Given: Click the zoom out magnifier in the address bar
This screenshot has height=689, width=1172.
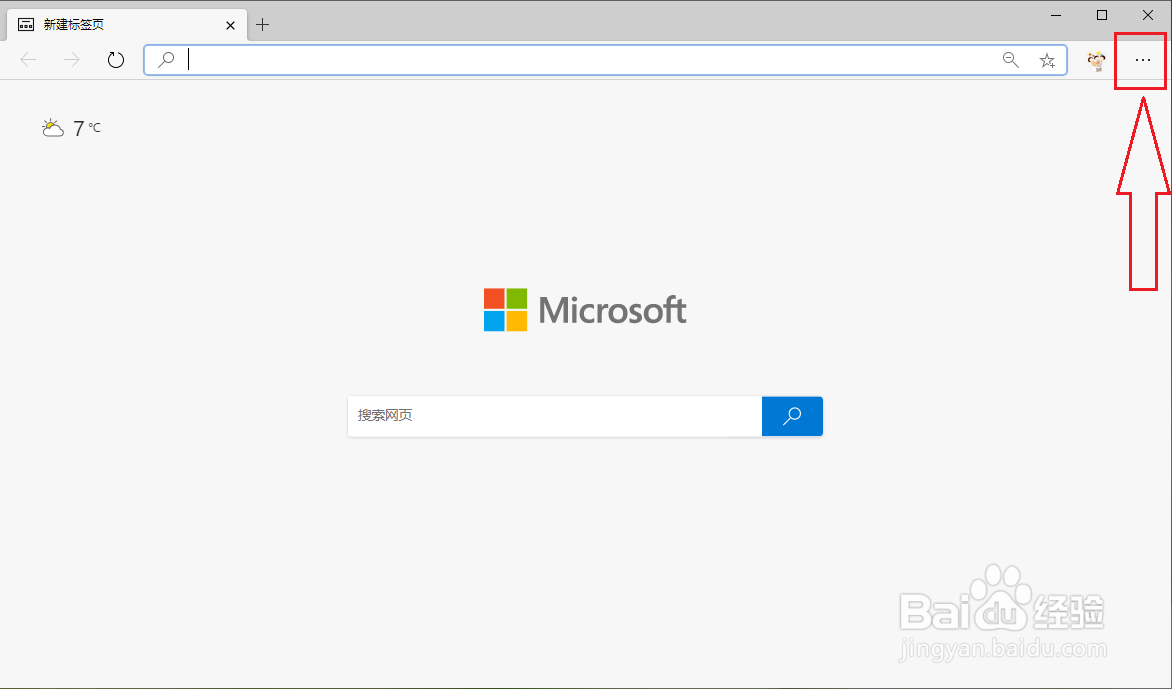Looking at the screenshot, I should tap(1011, 60).
